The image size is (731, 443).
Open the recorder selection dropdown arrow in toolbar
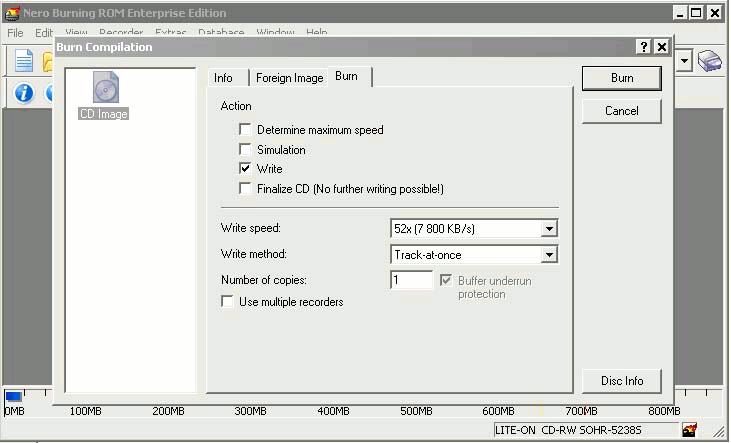(684, 61)
